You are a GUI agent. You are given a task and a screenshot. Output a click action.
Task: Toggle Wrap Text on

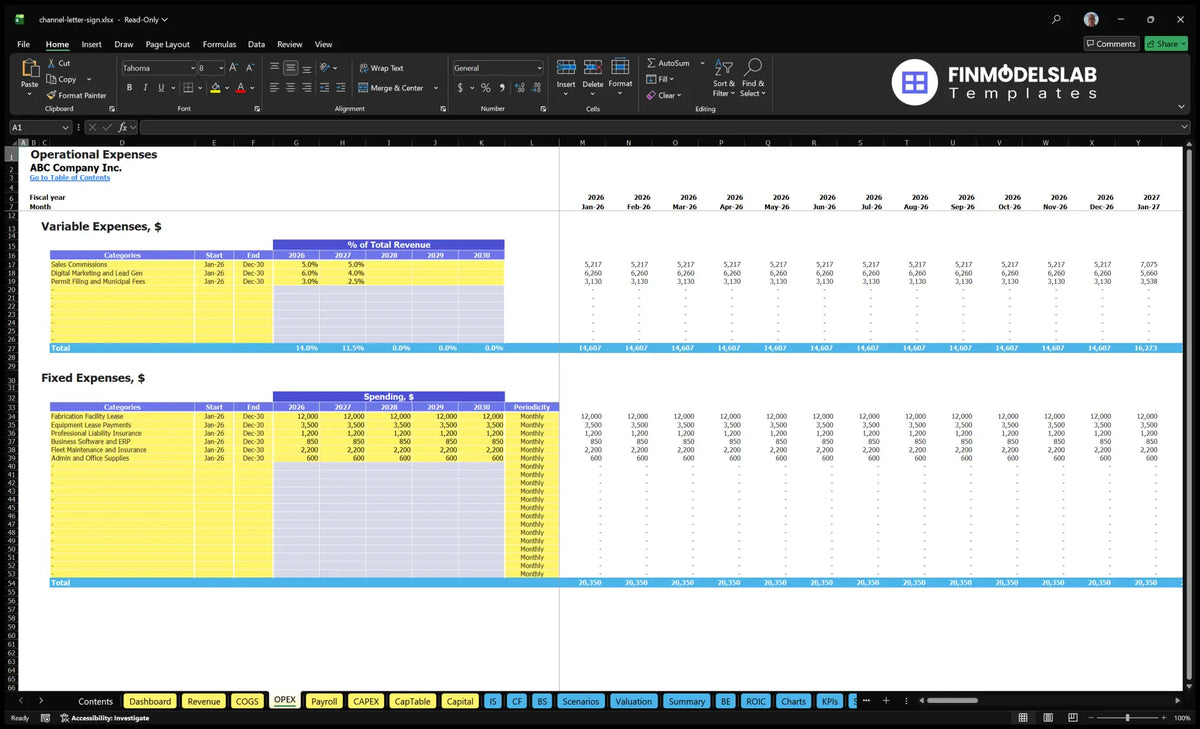(x=381, y=68)
